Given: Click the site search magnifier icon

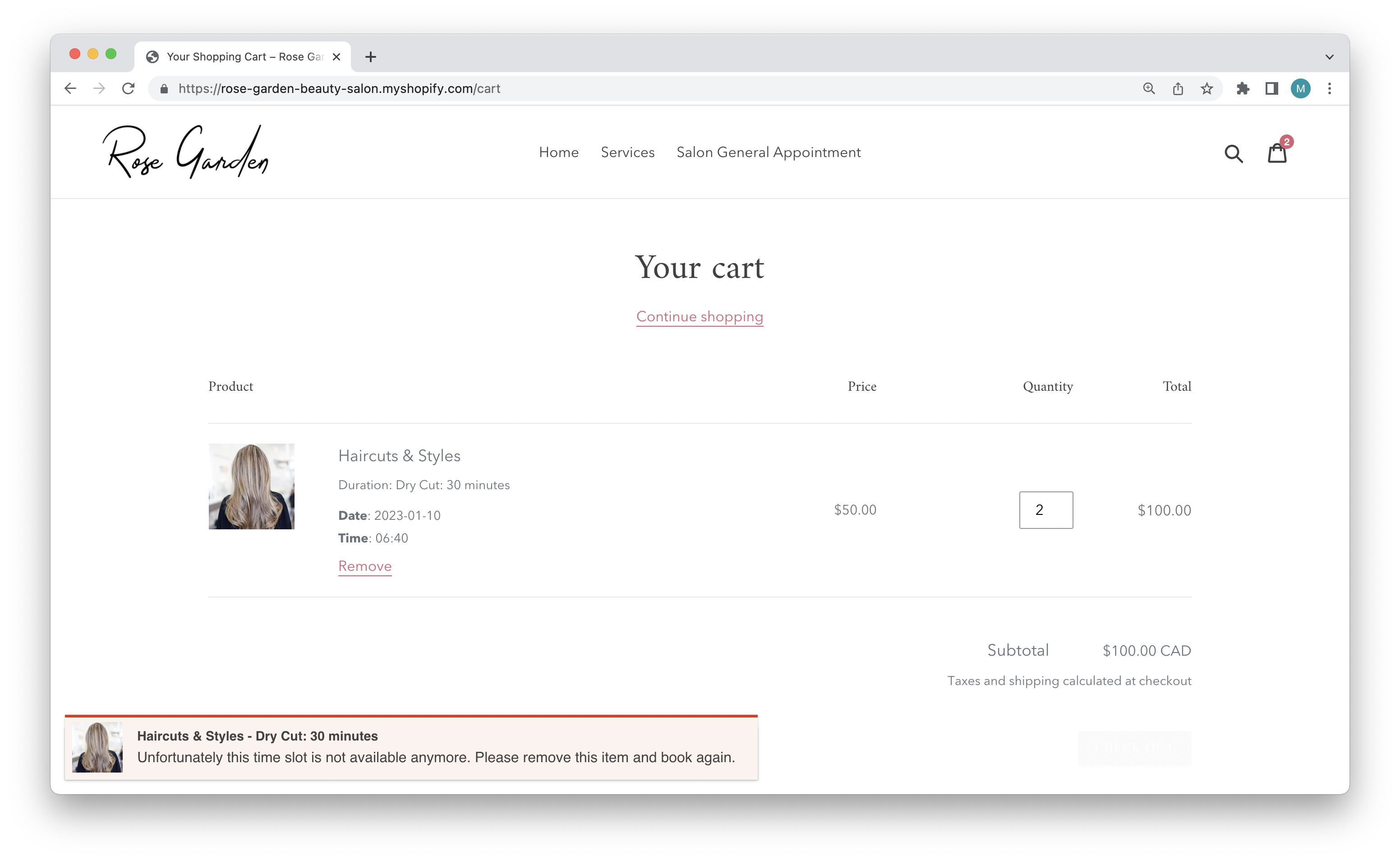Looking at the screenshot, I should coord(1233,153).
